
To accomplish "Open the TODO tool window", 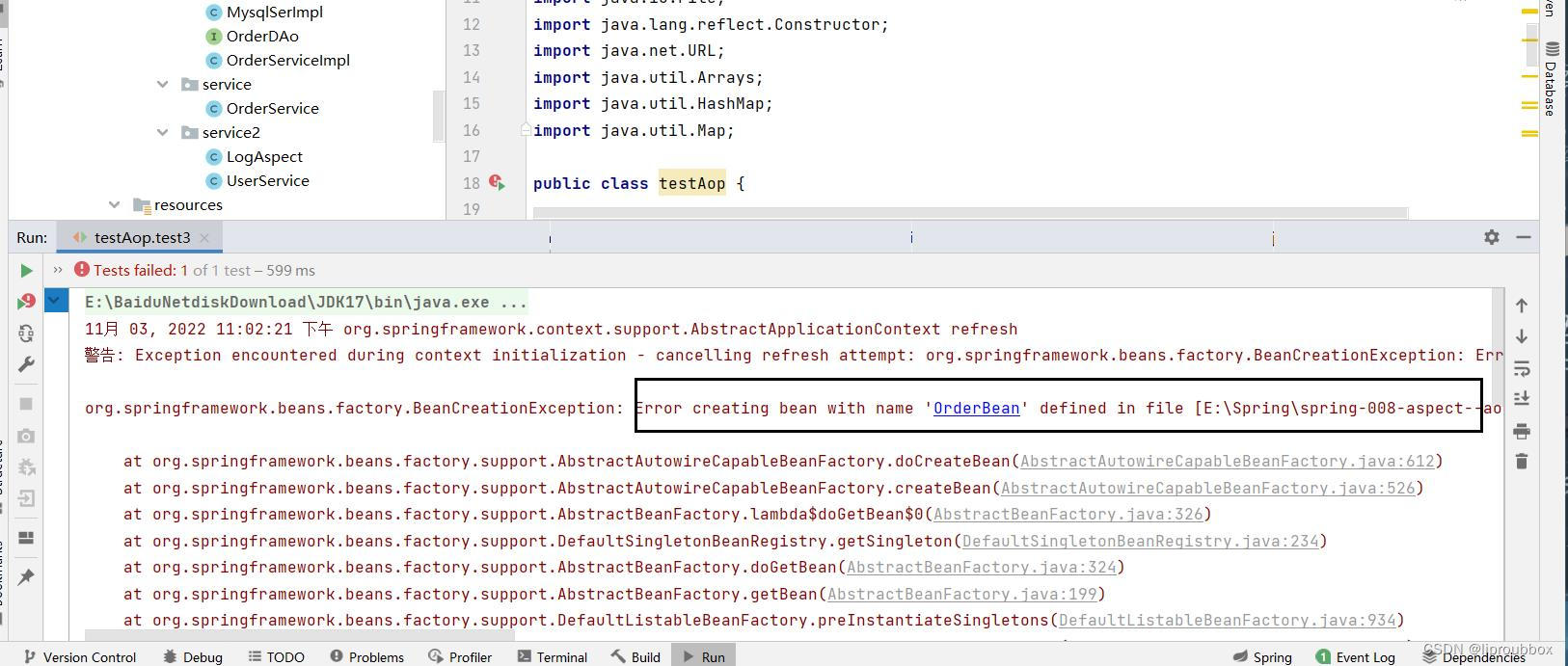I will coord(276,656).
